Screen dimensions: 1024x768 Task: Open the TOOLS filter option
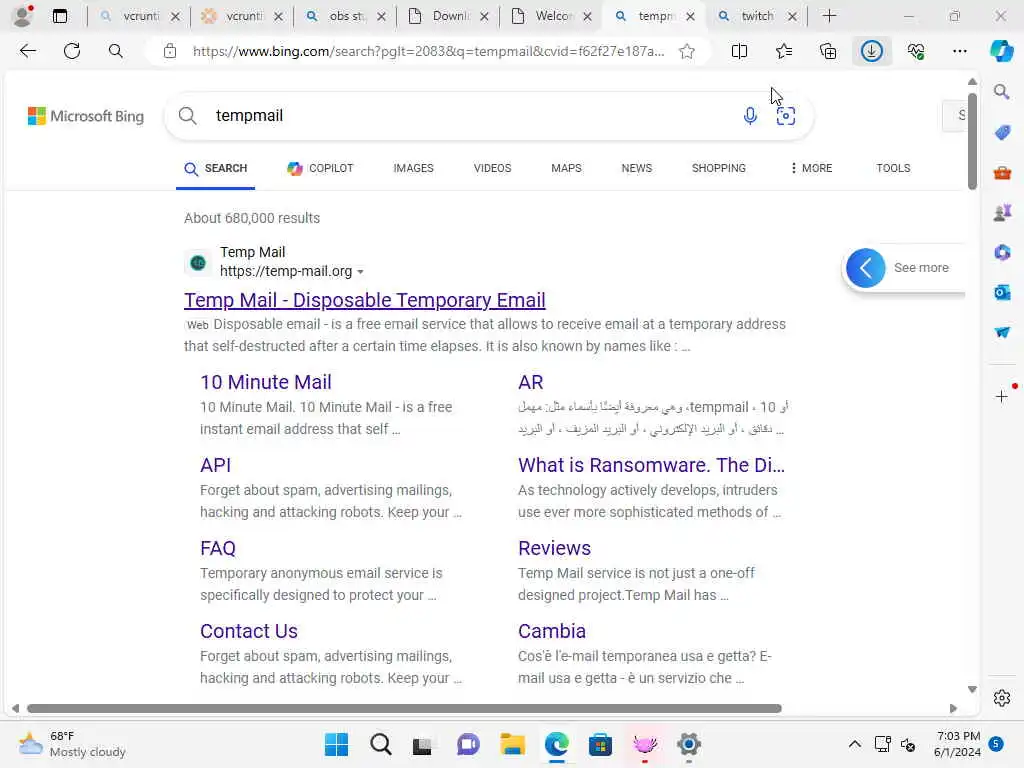click(x=893, y=168)
